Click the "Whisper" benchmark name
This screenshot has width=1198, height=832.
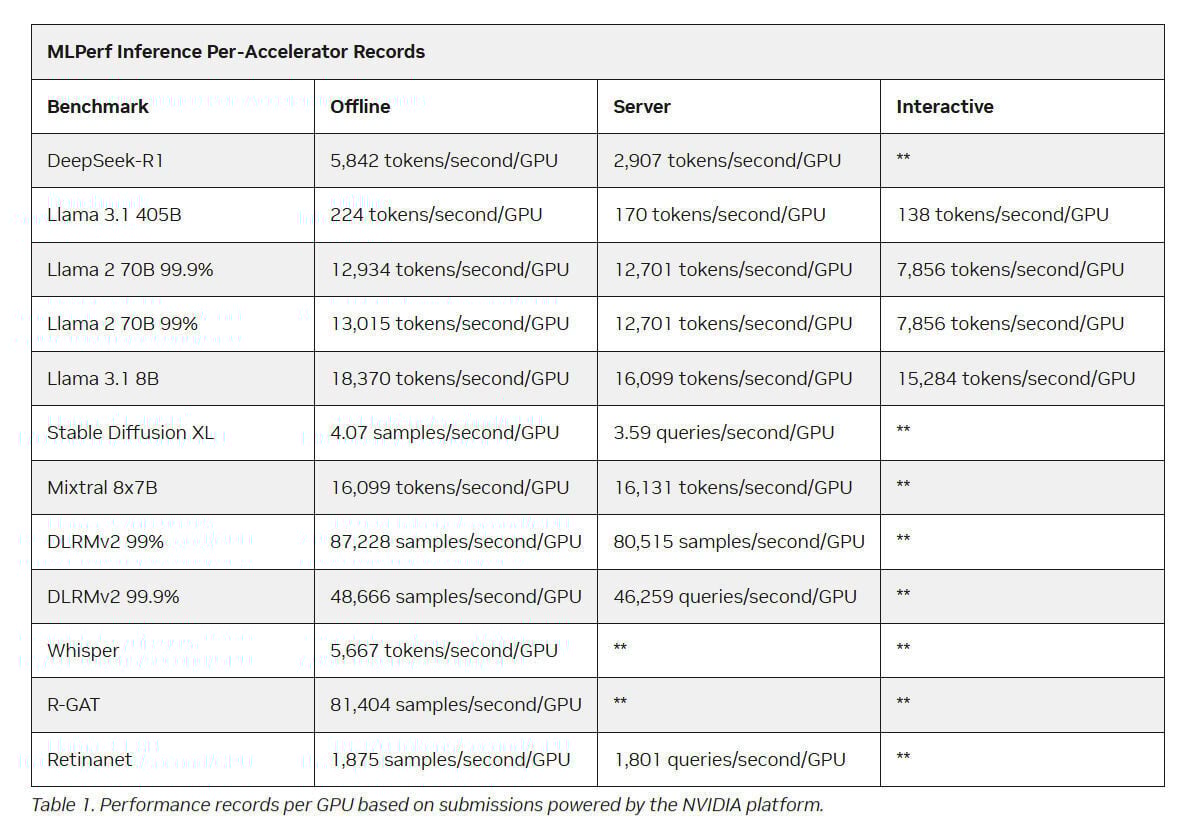pyautogui.click(x=83, y=651)
